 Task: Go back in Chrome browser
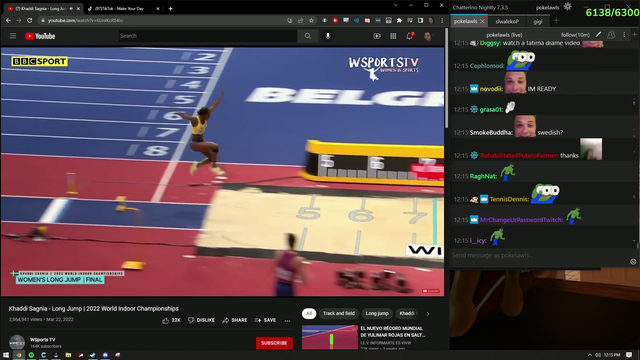click(8, 20)
